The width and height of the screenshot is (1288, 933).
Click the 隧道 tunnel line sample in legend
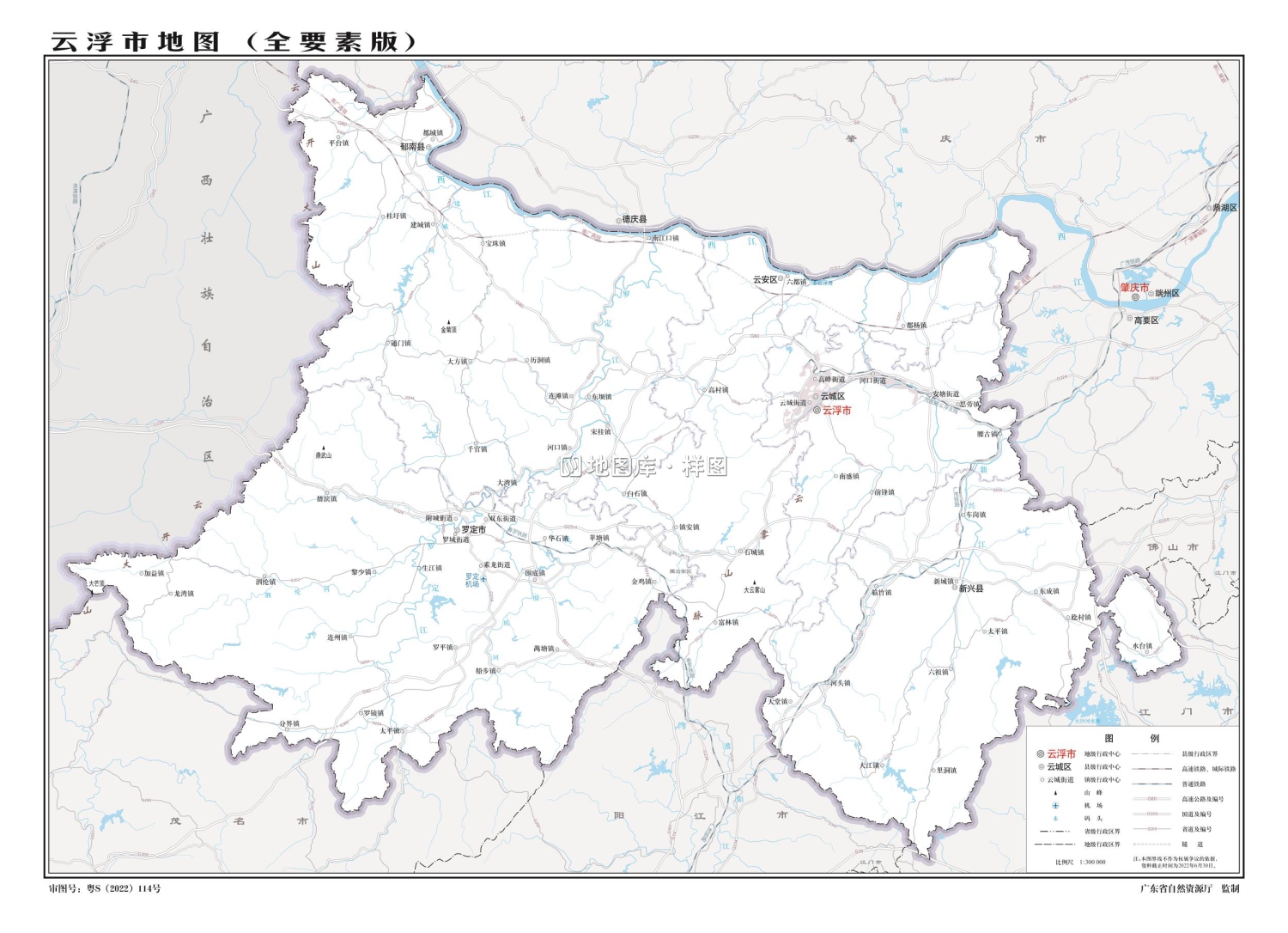pos(1151,844)
